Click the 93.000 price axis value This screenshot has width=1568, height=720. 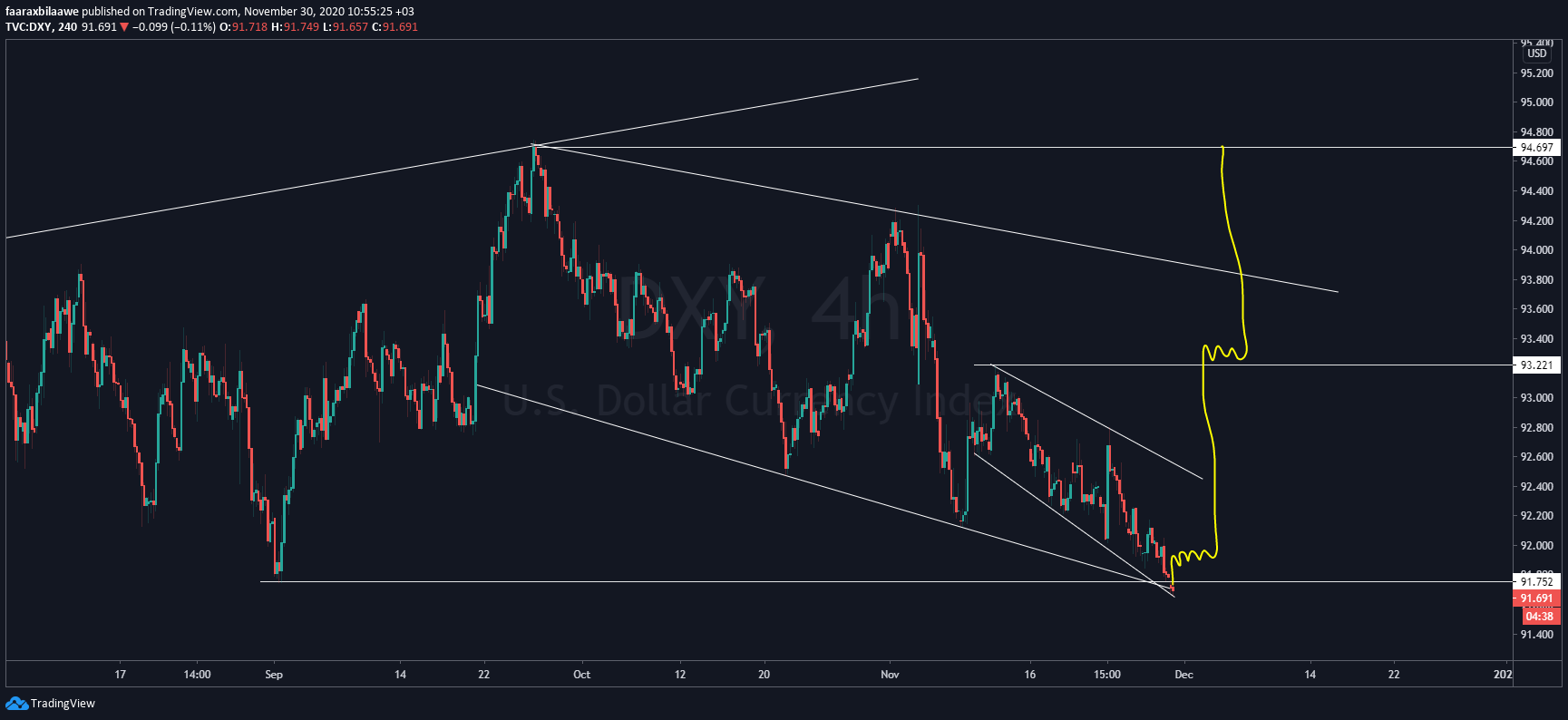click(x=1536, y=398)
